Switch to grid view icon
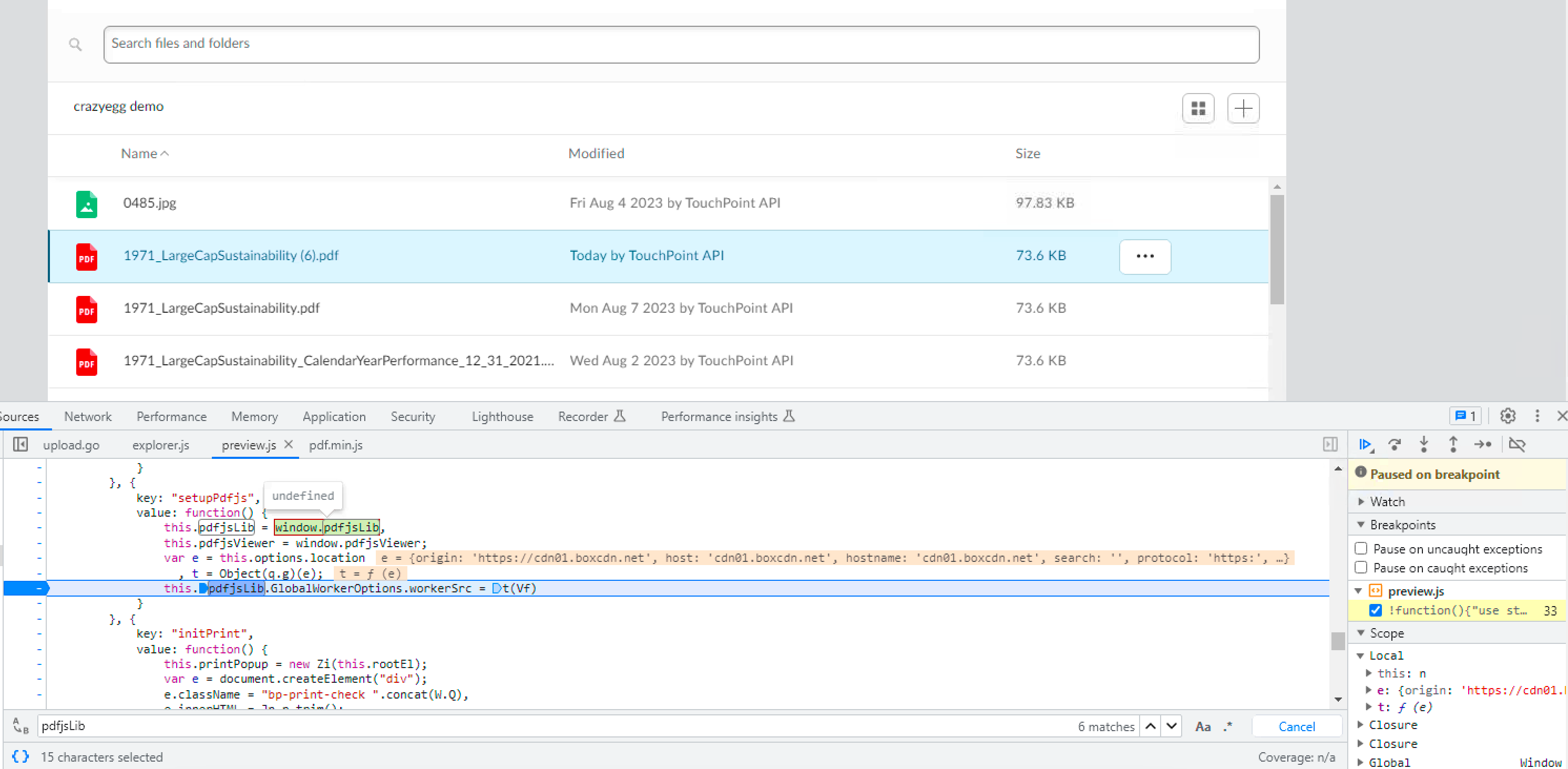Screen dimensions: 1568x769 click(1198, 108)
